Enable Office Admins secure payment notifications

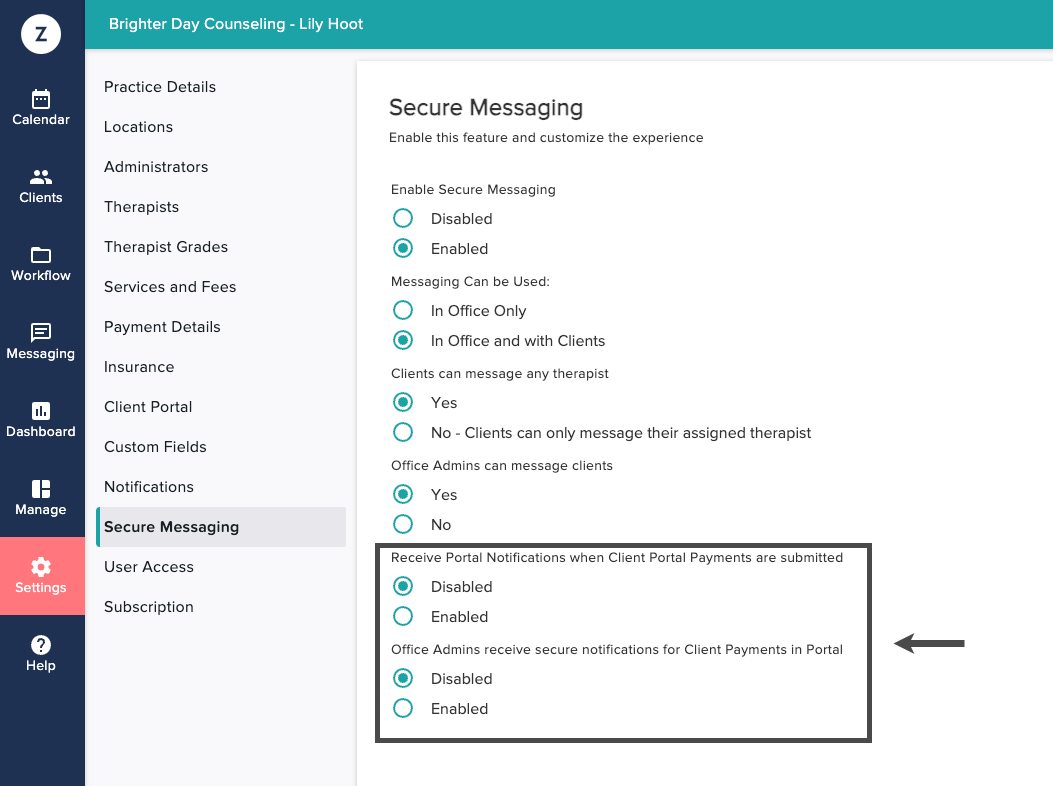(x=403, y=709)
